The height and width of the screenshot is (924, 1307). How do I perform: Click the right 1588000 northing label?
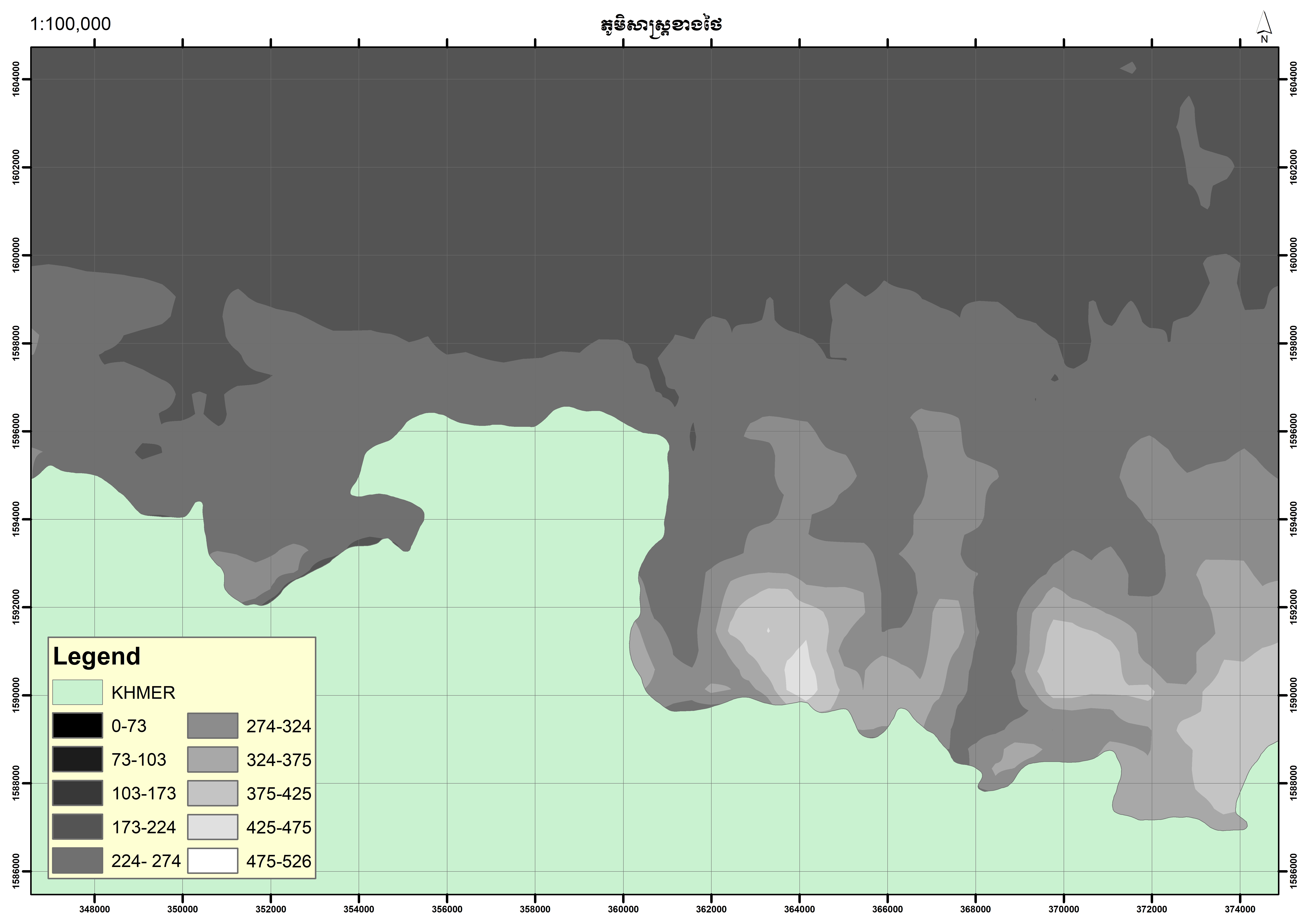(x=1293, y=783)
